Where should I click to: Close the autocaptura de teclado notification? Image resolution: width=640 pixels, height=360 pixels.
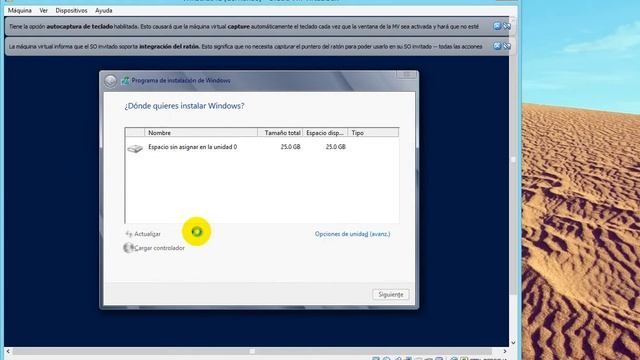pyautogui.click(x=497, y=26)
